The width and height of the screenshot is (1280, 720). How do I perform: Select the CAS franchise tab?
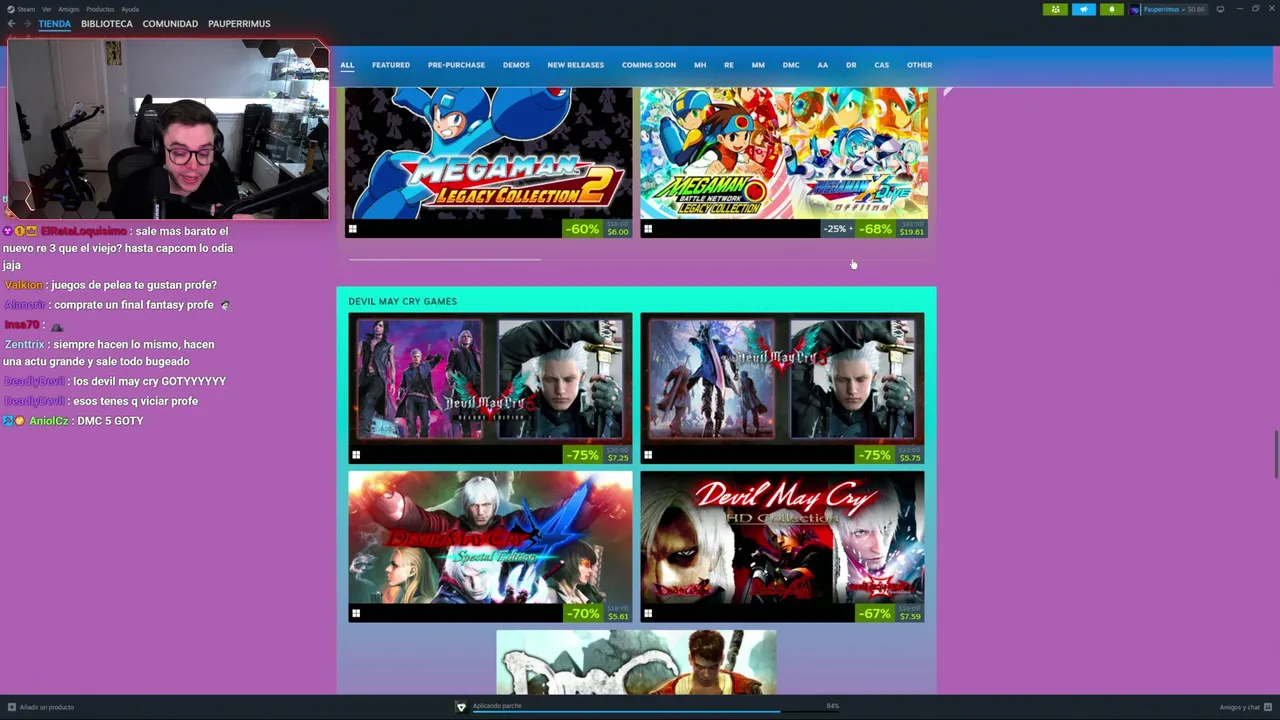[x=881, y=65]
